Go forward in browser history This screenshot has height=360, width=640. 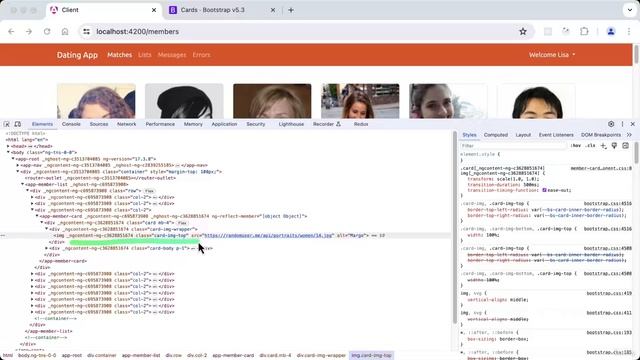[29, 31]
